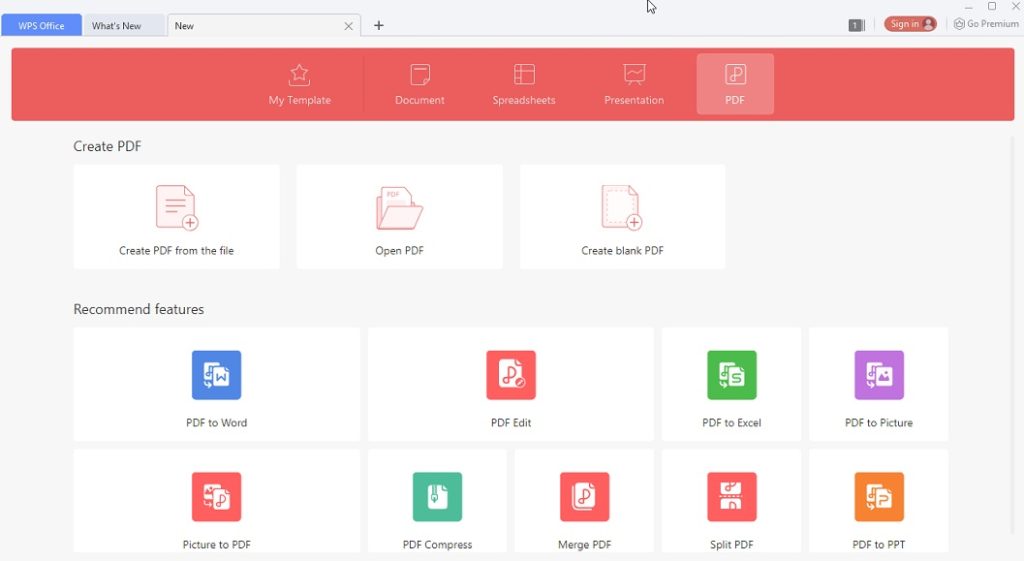The height and width of the screenshot is (561, 1024).
Task: Select the PDF to Excel icon
Action: coord(731,376)
